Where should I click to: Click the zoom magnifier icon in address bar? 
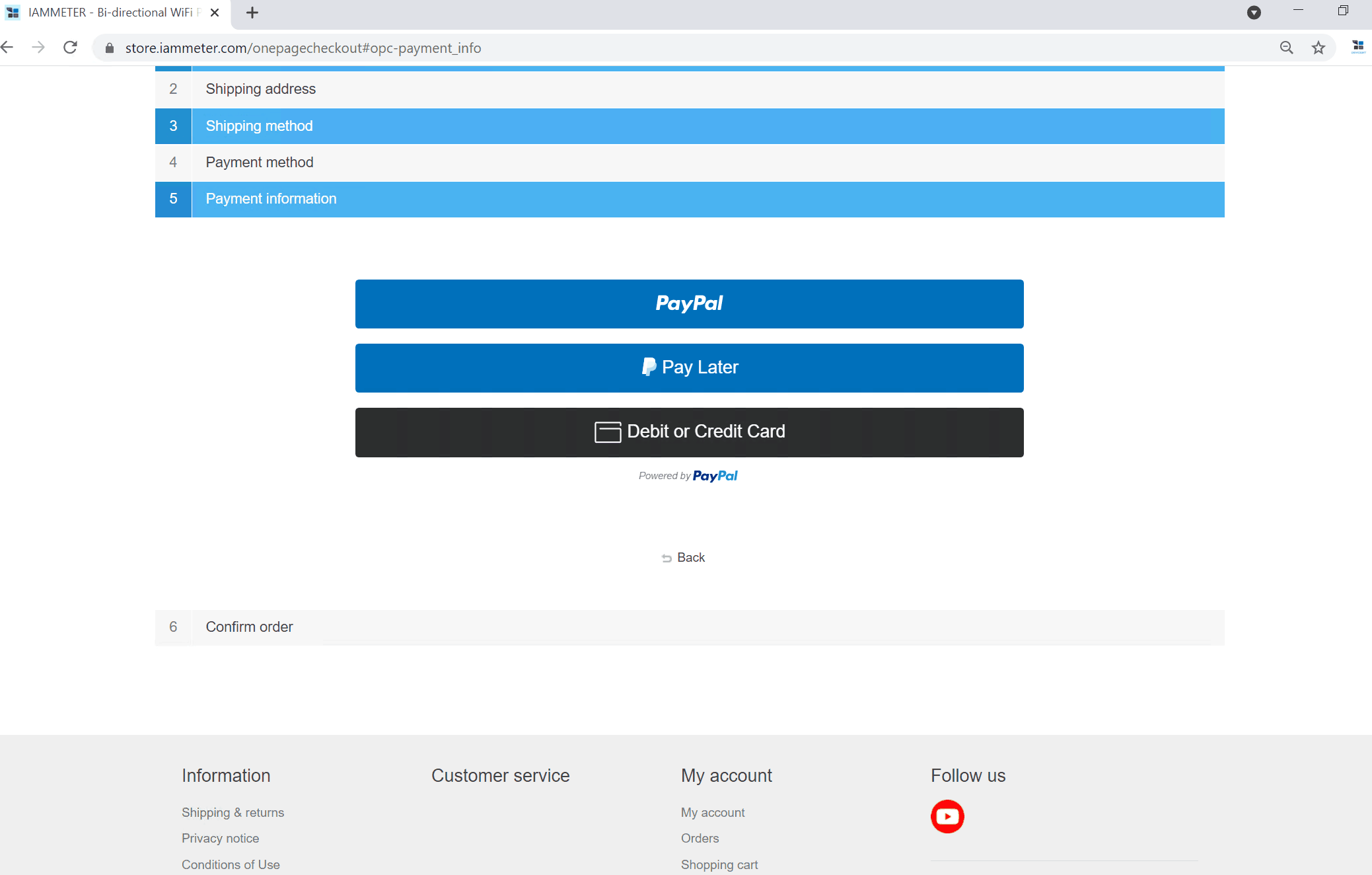(x=1286, y=48)
